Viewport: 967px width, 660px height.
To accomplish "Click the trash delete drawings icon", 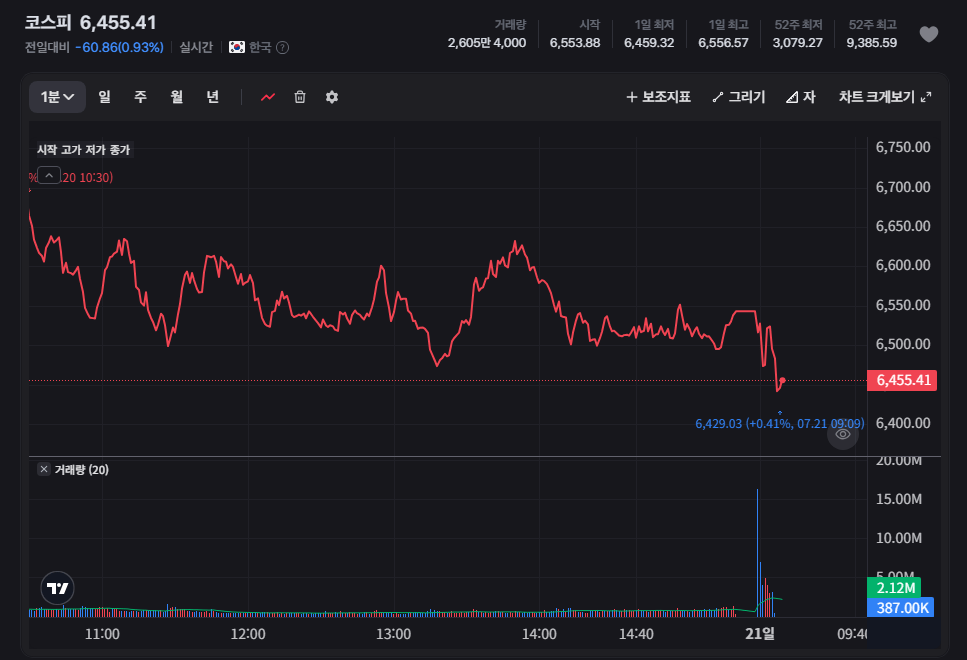I will tap(300, 97).
